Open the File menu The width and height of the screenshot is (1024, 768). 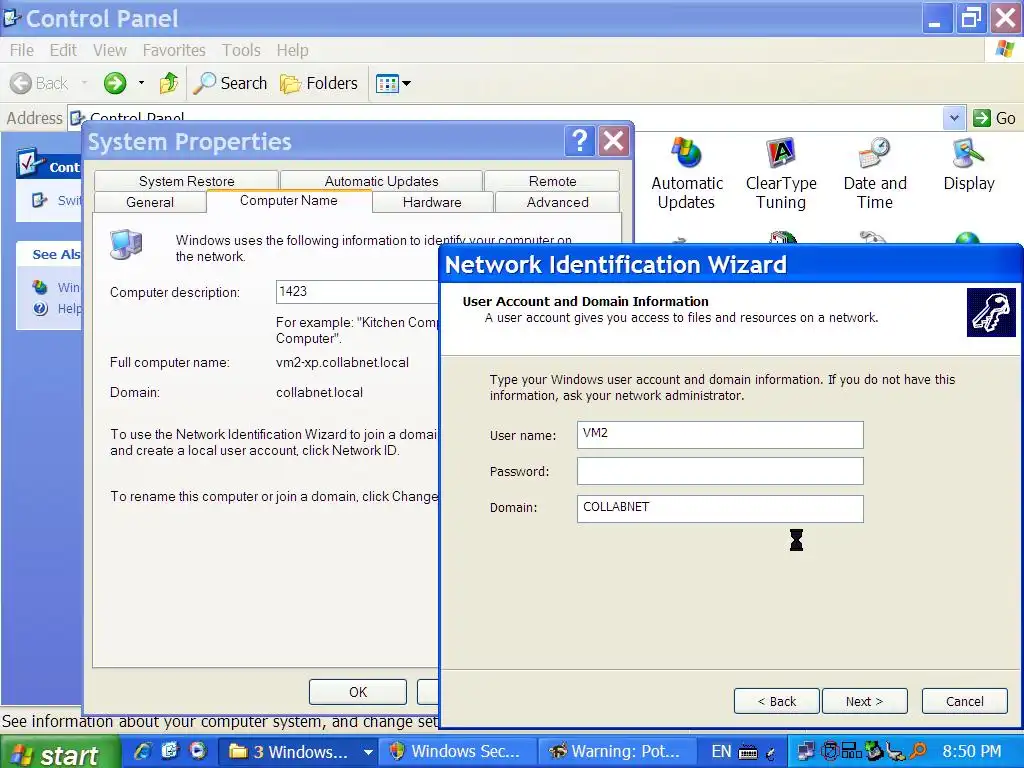[x=22, y=50]
